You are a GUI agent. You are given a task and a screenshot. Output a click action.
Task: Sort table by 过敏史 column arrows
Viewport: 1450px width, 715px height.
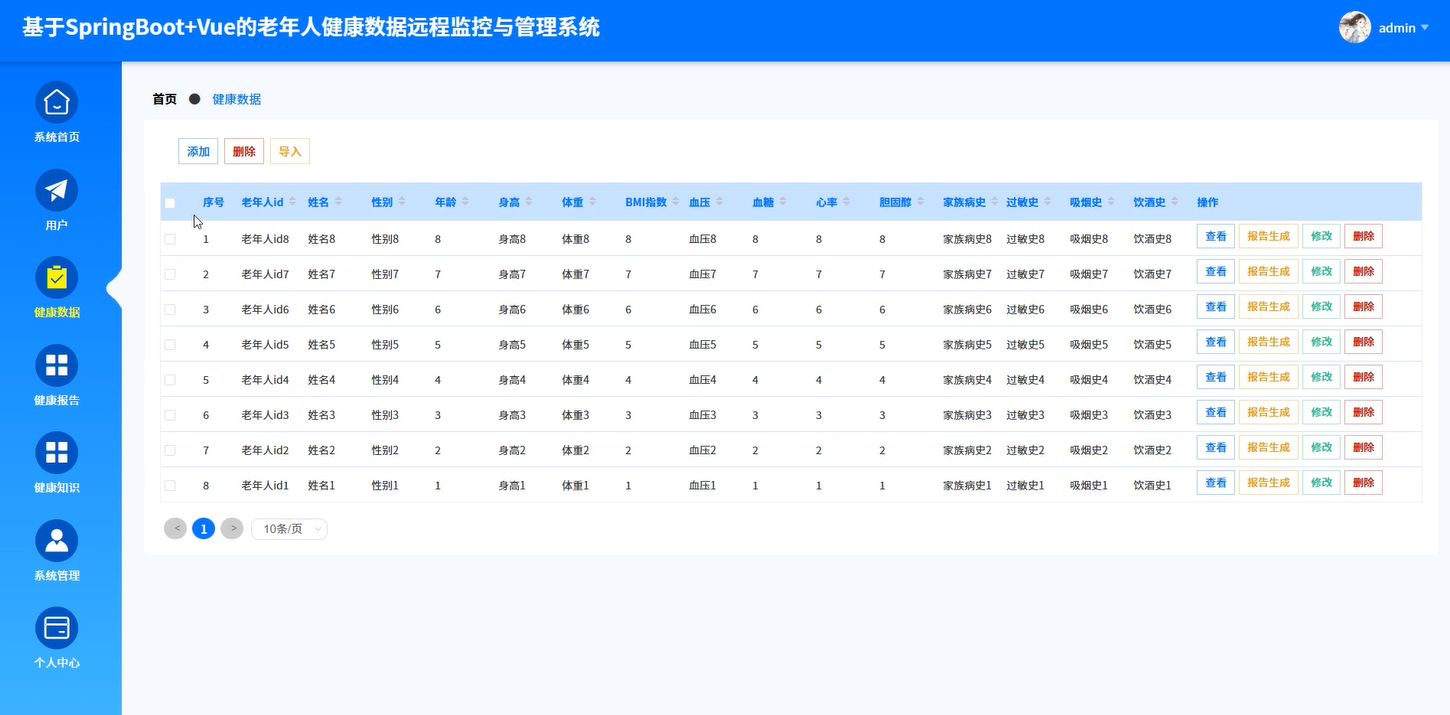point(1047,202)
